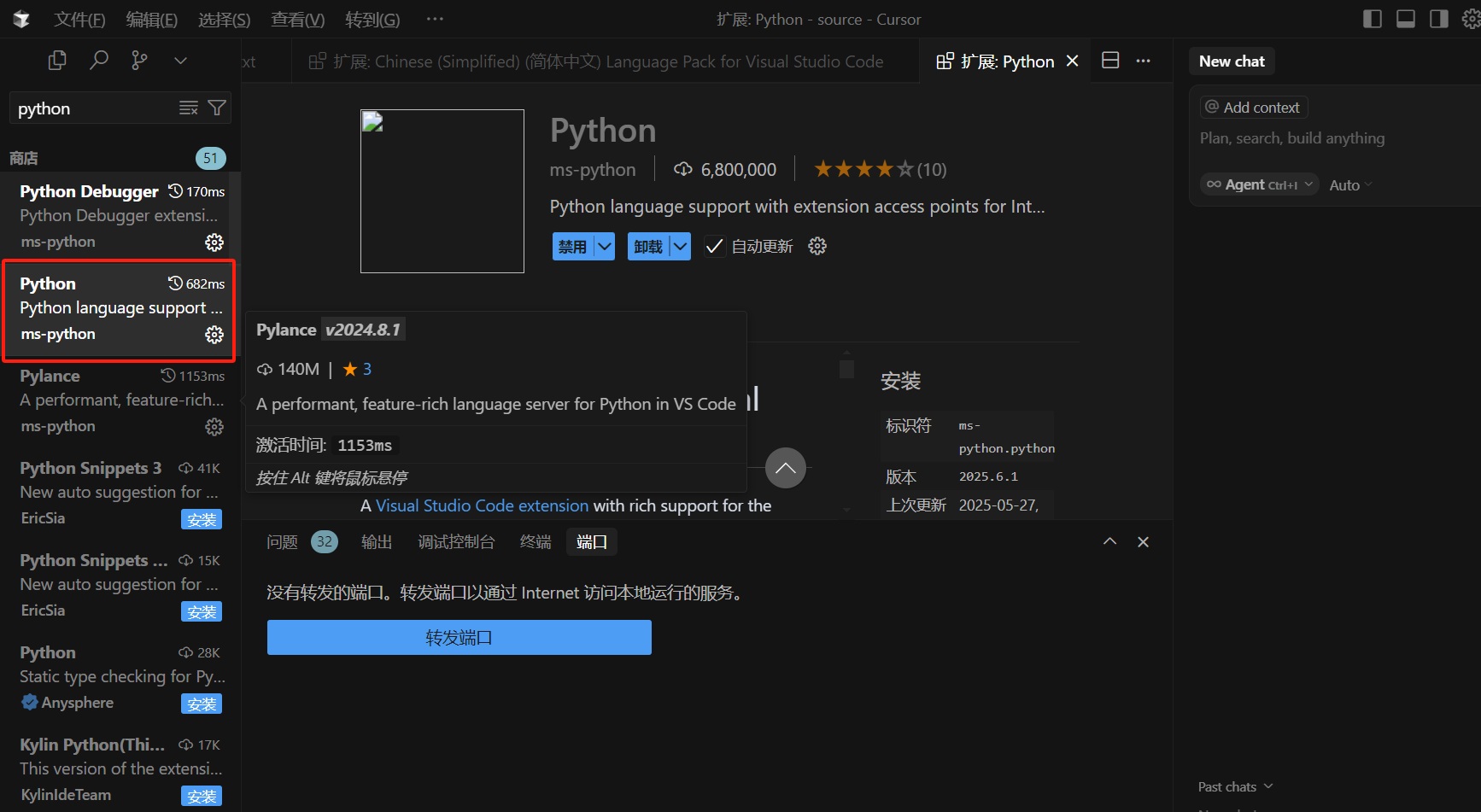The image size is (1481, 812).
Task: Expand the 卸载 dropdown arrow
Action: [681, 247]
